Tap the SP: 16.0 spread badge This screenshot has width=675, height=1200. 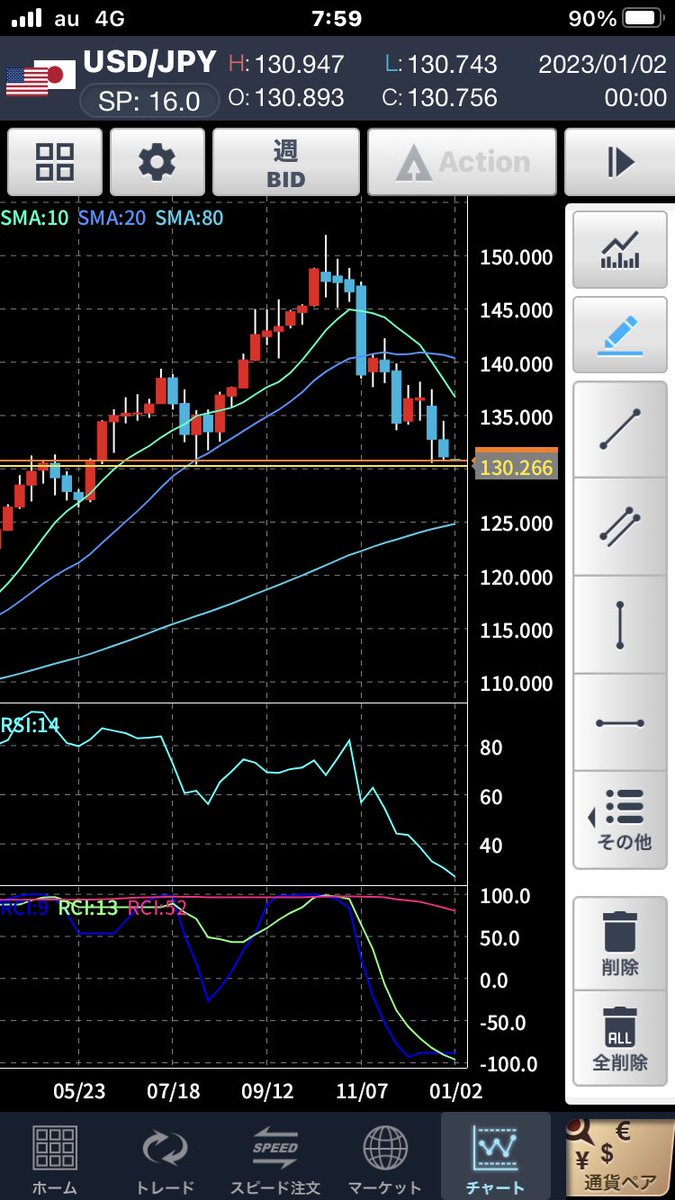pos(148,101)
